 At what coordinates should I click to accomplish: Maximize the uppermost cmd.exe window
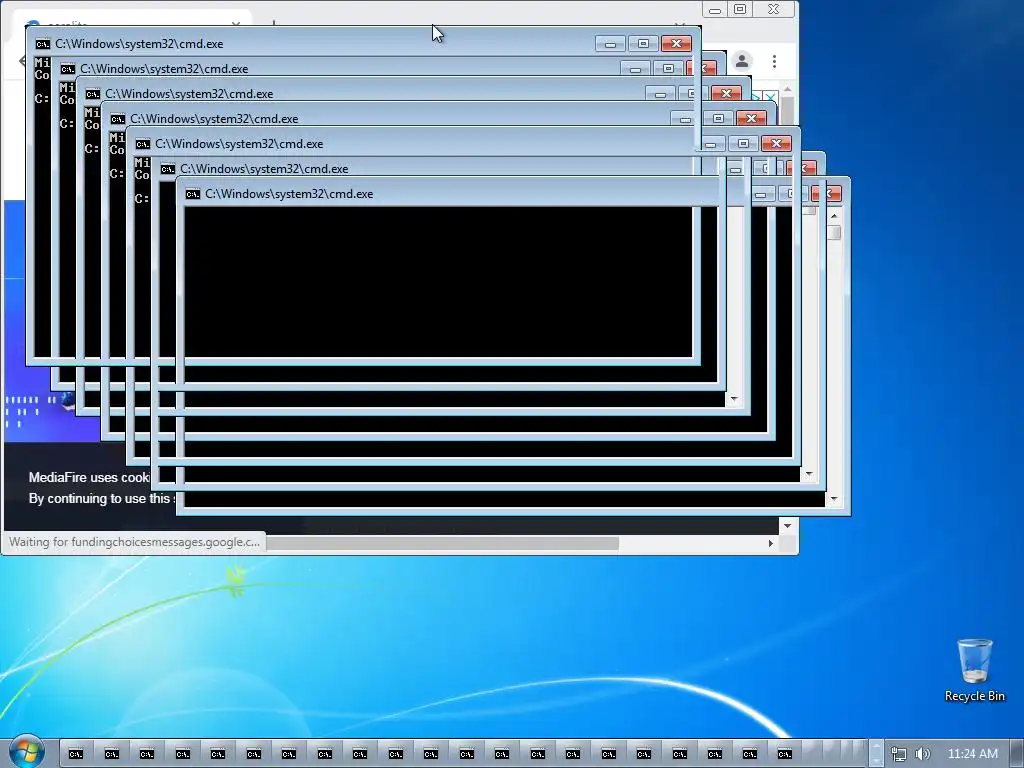coord(643,44)
